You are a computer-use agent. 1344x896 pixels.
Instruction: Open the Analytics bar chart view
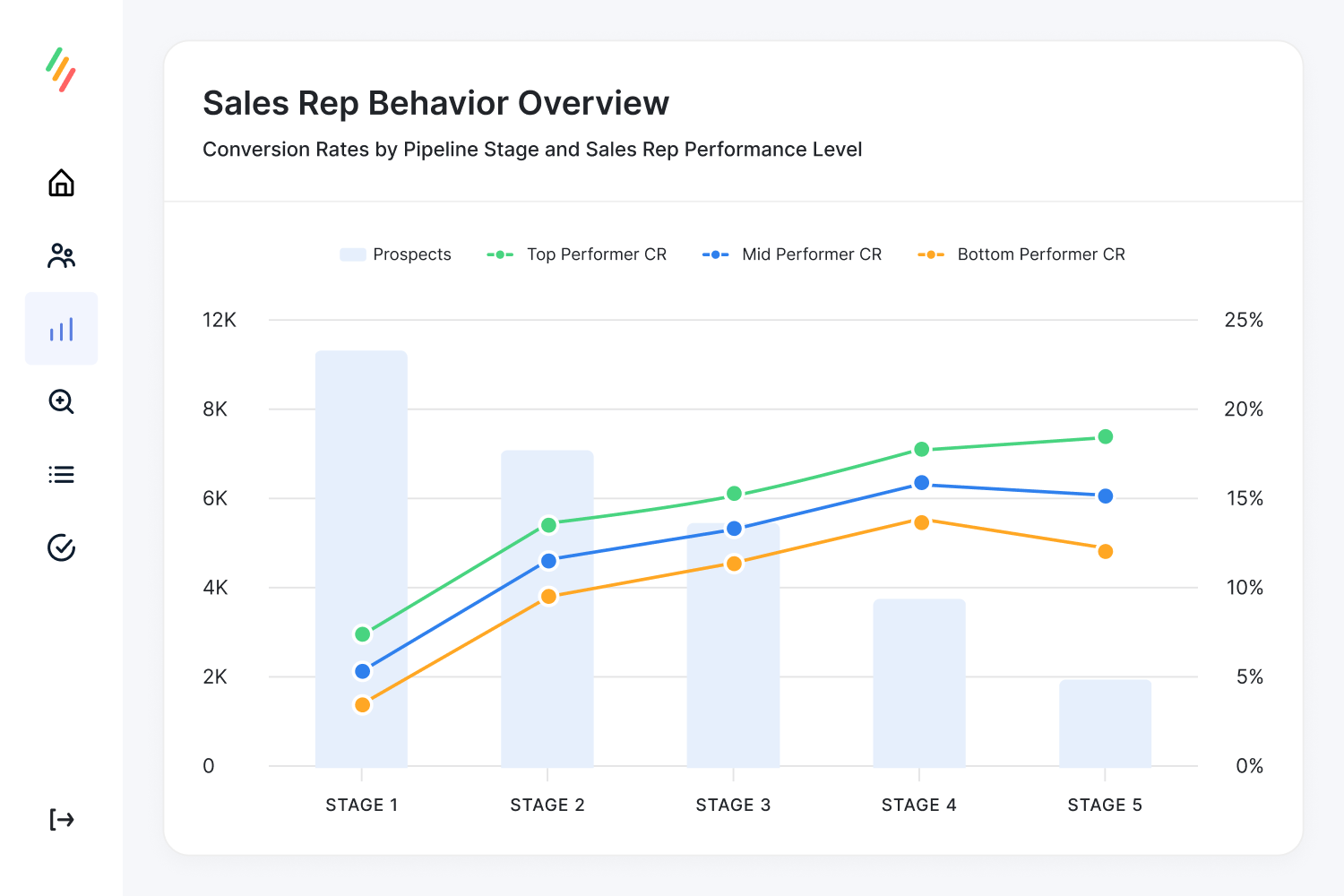61,328
